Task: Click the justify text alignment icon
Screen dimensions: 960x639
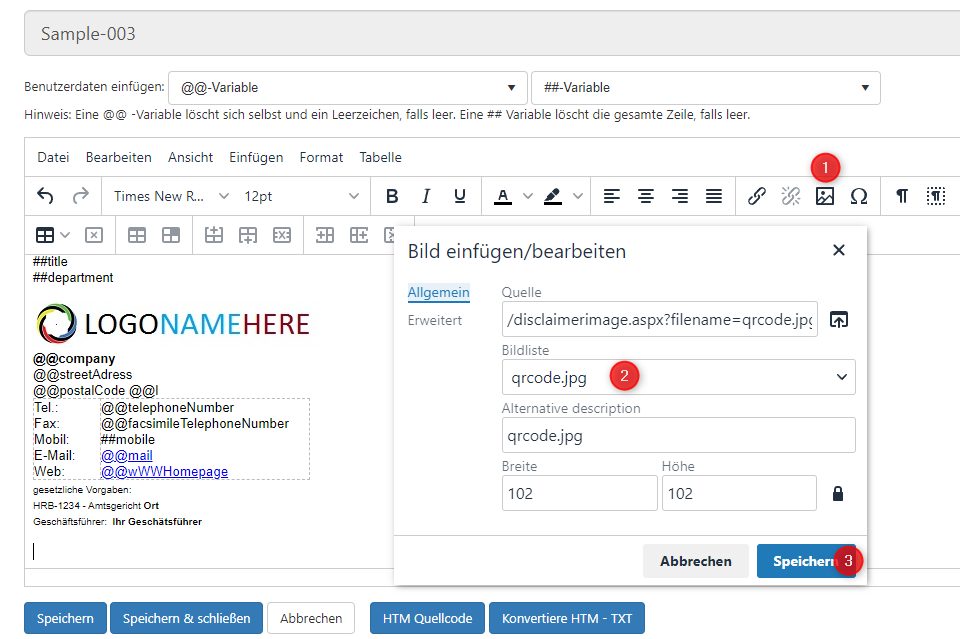Action: click(x=713, y=196)
